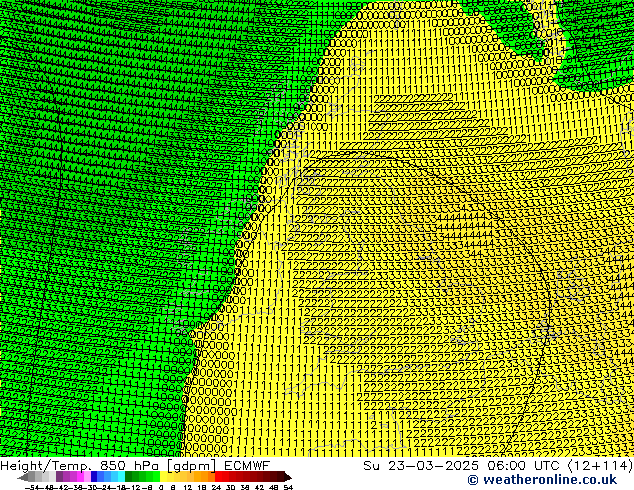Pick the bright magenta swatch in the legend

[80, 477]
